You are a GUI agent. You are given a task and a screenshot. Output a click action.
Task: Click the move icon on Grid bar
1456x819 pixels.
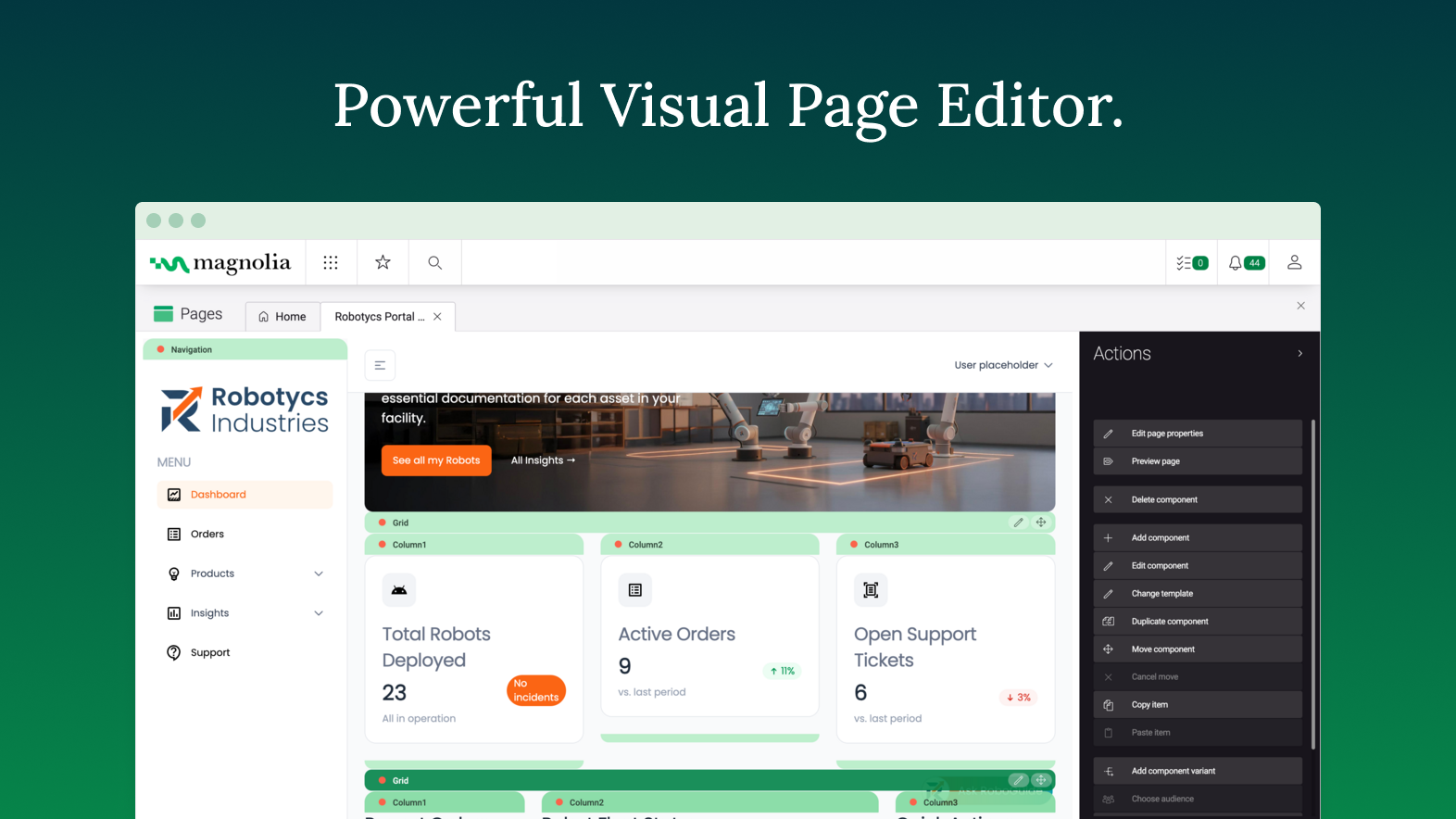point(1041,523)
